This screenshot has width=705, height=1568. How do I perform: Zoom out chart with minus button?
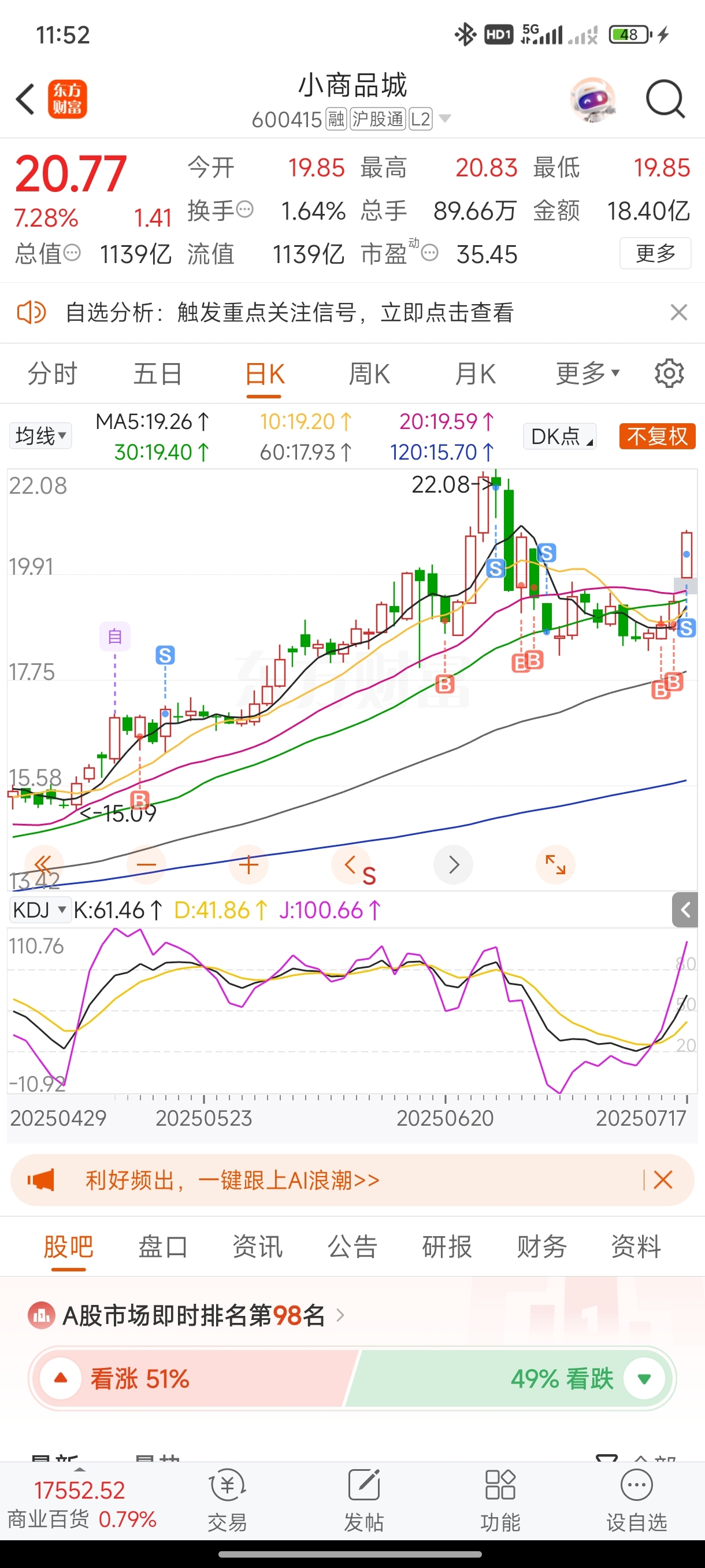(146, 864)
